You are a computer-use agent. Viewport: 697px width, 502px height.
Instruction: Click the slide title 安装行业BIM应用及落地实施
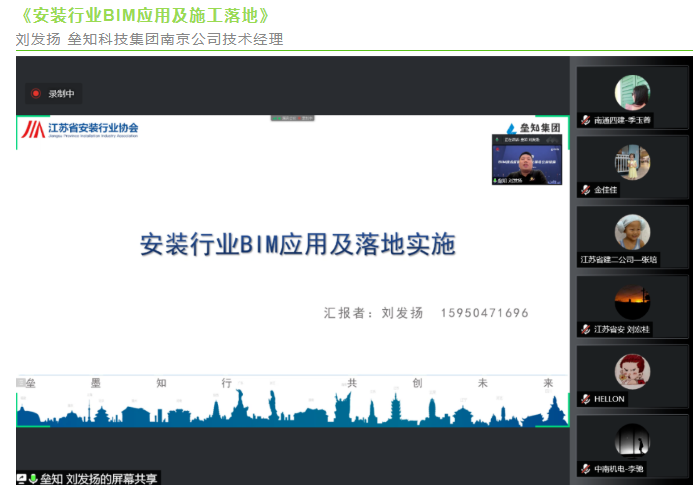pos(297,245)
